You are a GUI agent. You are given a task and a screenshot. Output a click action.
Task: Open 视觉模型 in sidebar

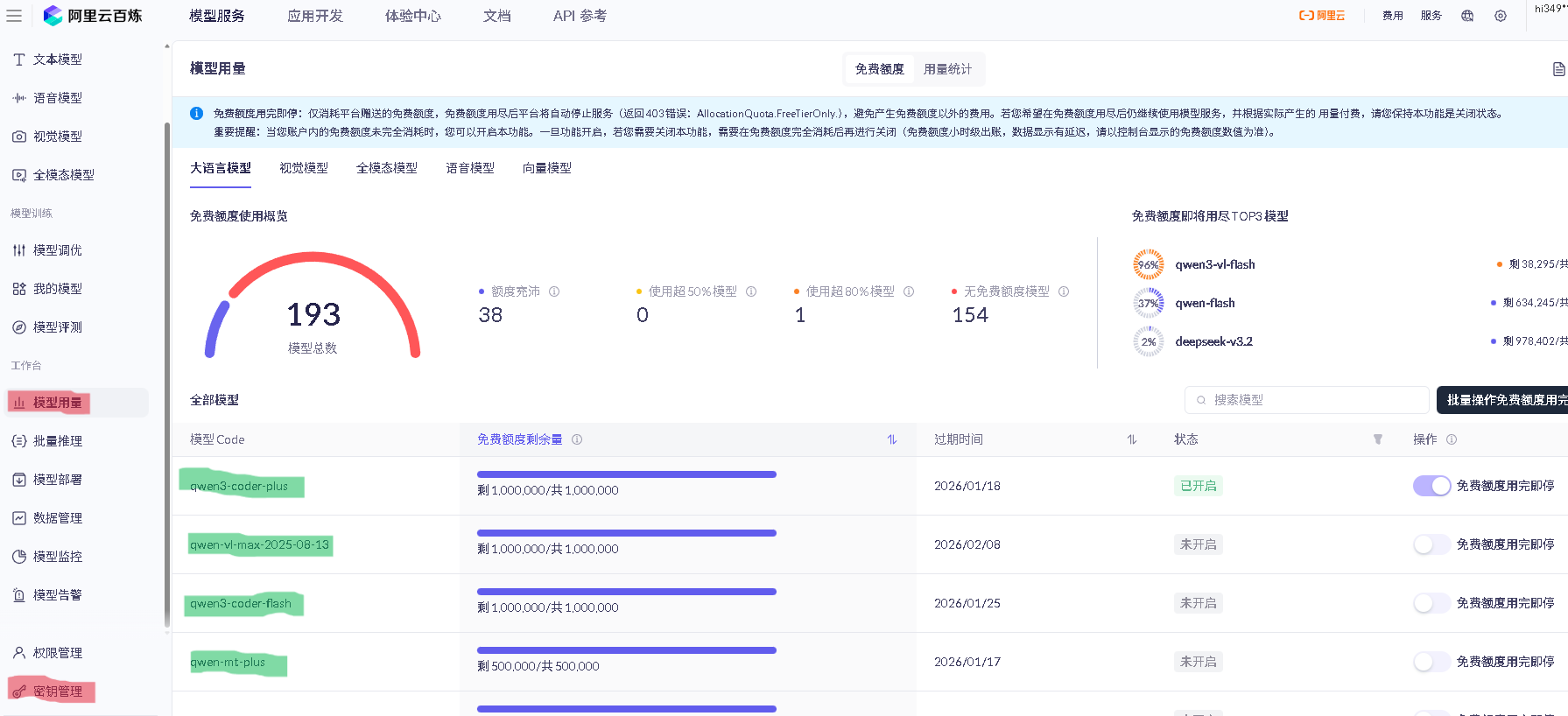tap(58, 137)
